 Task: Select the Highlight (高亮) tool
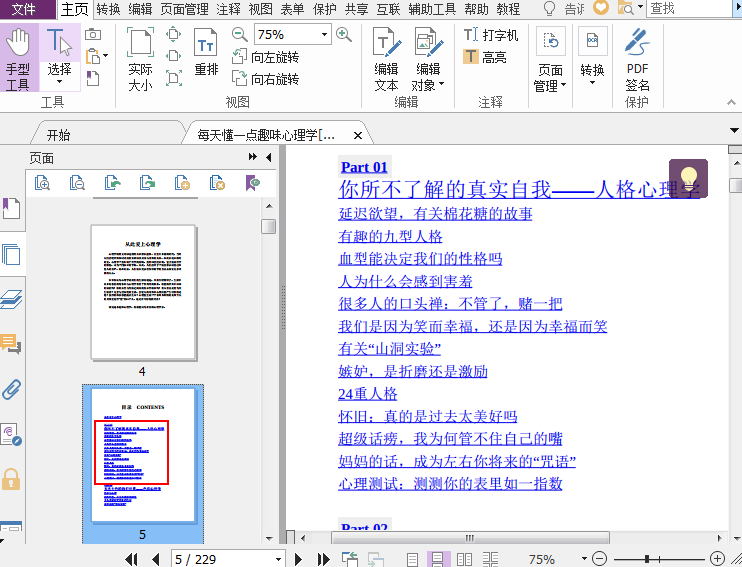(x=485, y=57)
